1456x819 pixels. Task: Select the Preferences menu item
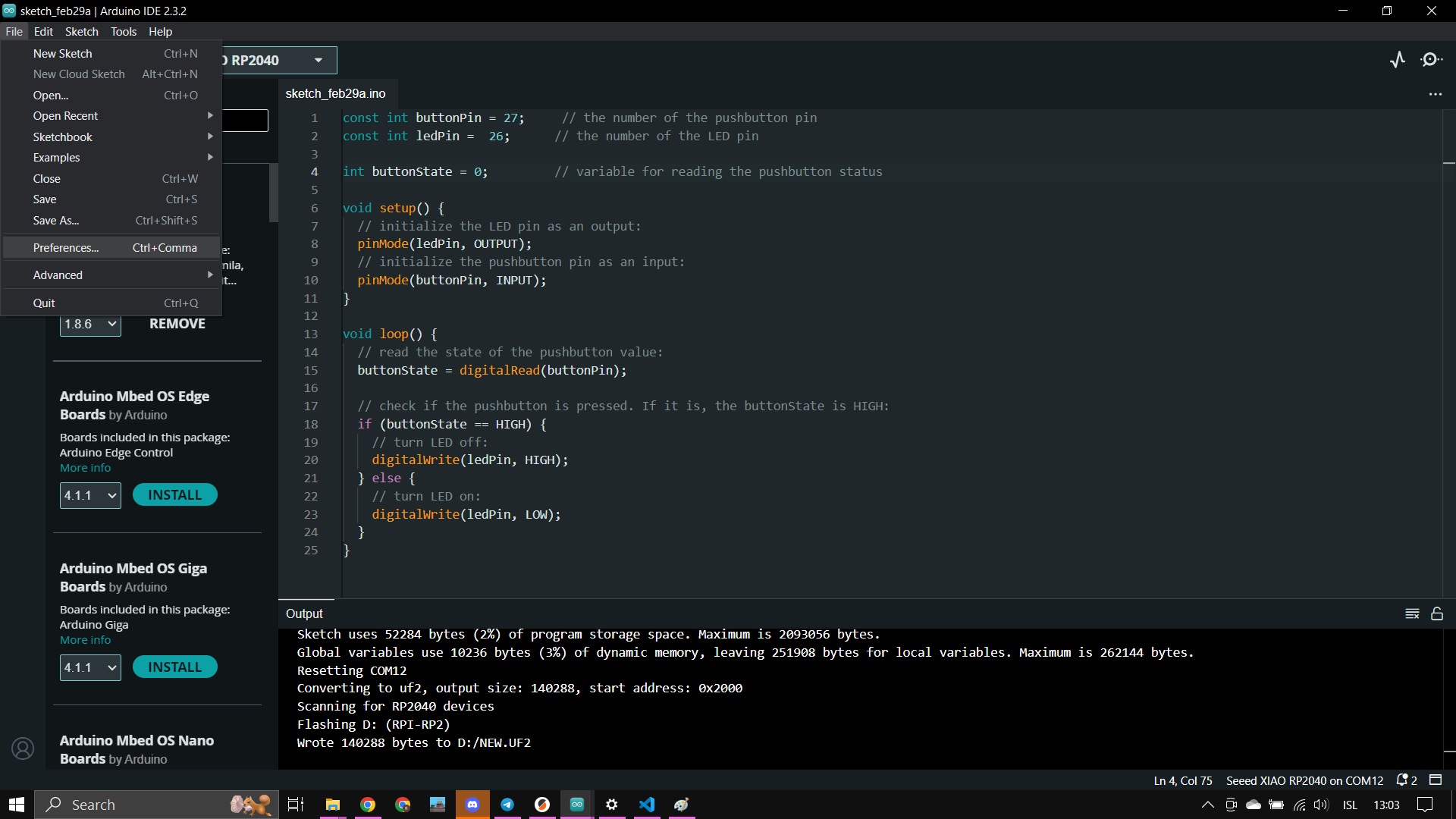[64, 247]
